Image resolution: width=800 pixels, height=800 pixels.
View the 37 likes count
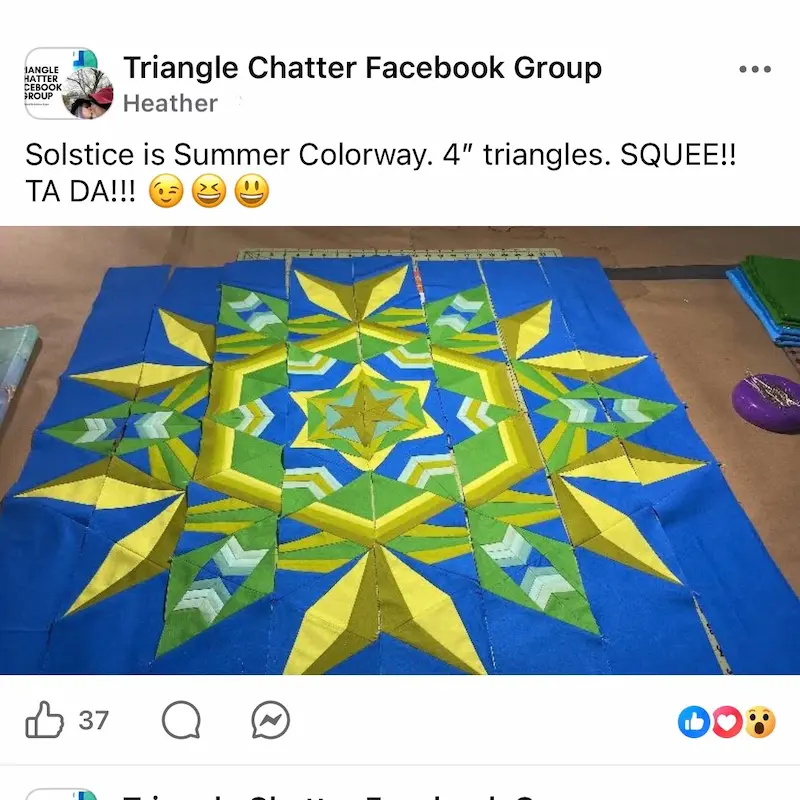(x=93, y=720)
